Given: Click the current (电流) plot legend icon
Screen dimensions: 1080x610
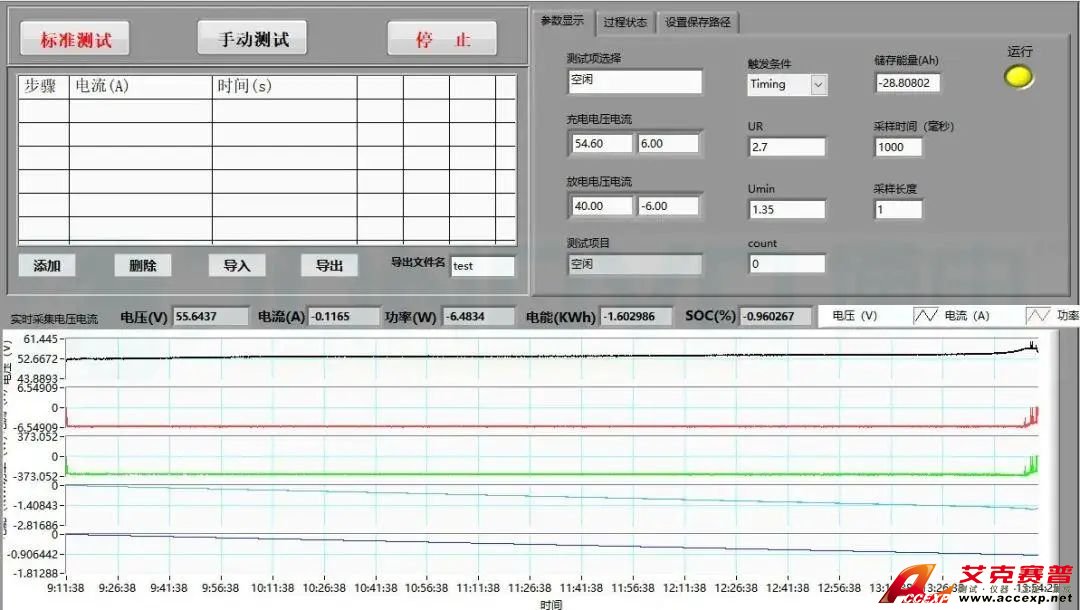Looking at the screenshot, I should tap(925, 315).
